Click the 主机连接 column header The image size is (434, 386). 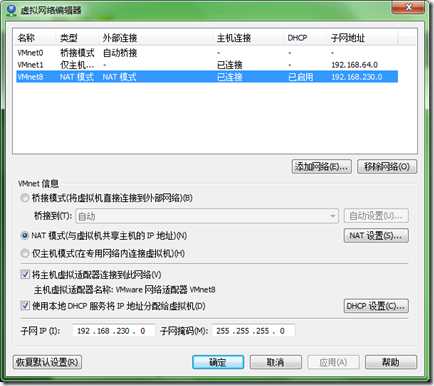249,38
